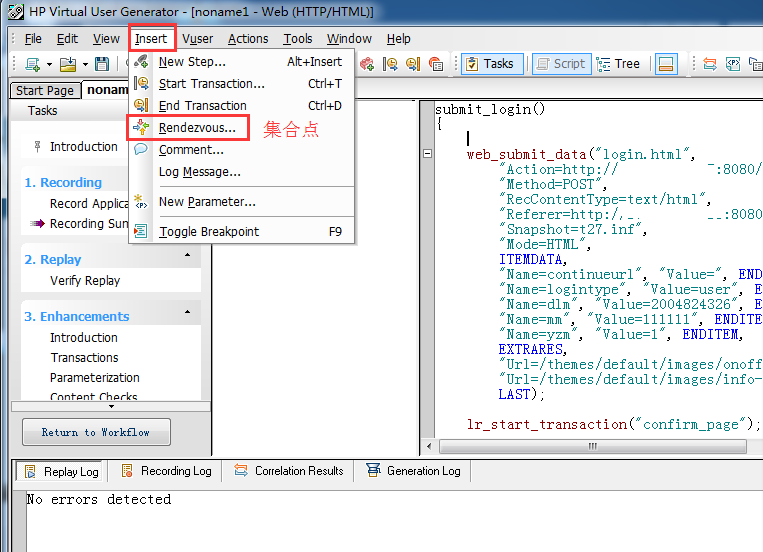Open the Edit menu
The width and height of the screenshot is (763, 552).
coord(67,38)
